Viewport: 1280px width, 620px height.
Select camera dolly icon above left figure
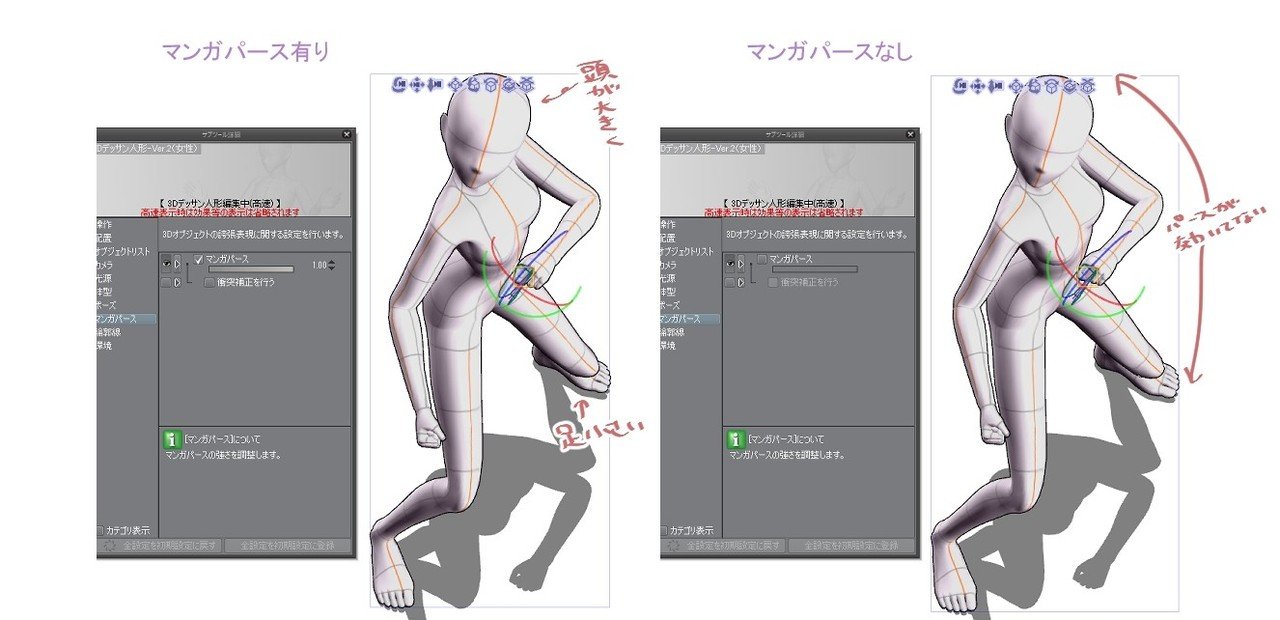pos(435,85)
